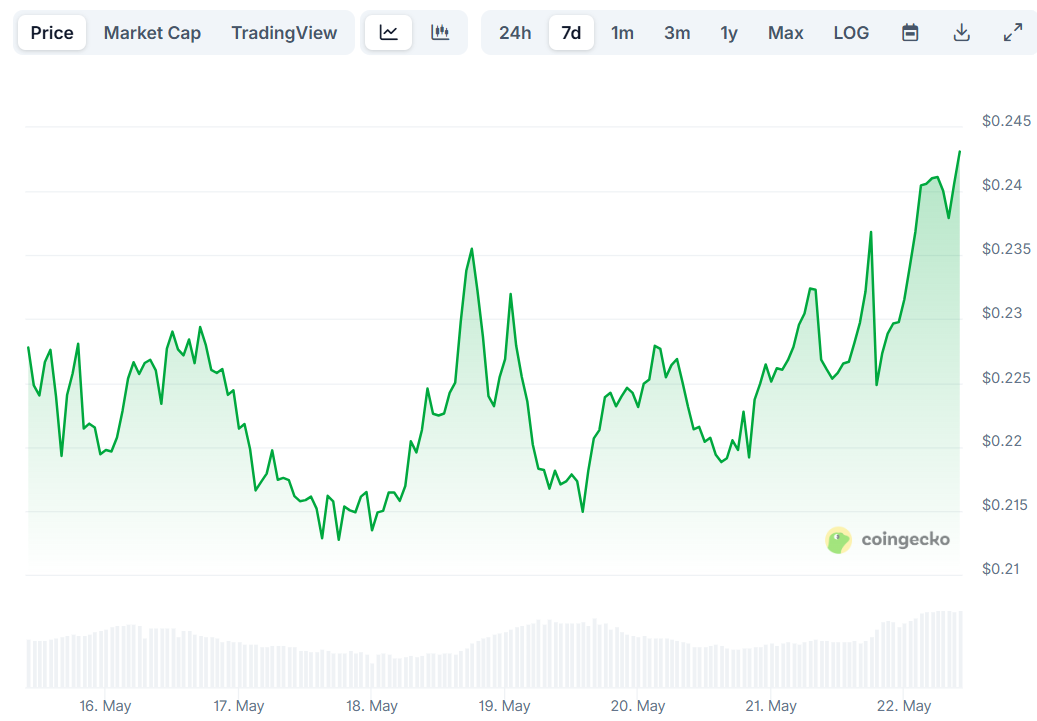Select 24h time range

(x=515, y=33)
